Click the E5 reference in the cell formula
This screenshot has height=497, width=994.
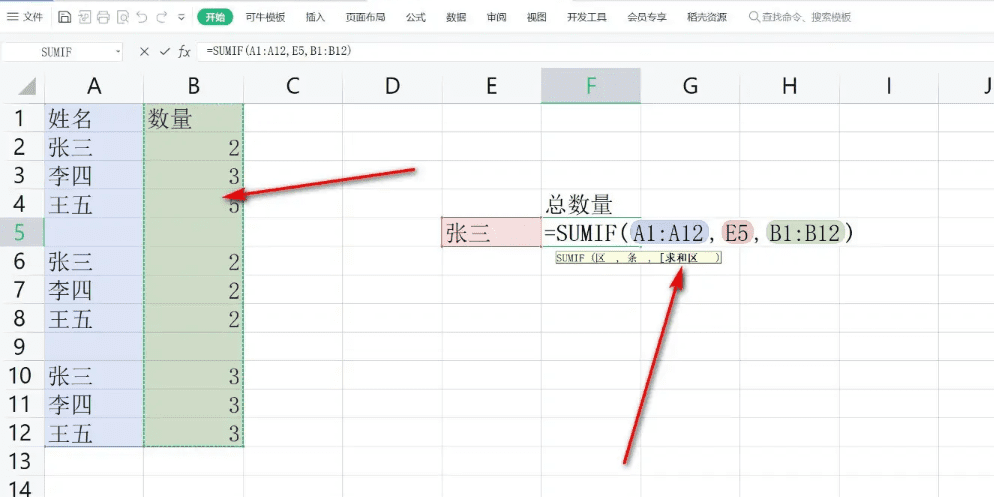[737, 233]
